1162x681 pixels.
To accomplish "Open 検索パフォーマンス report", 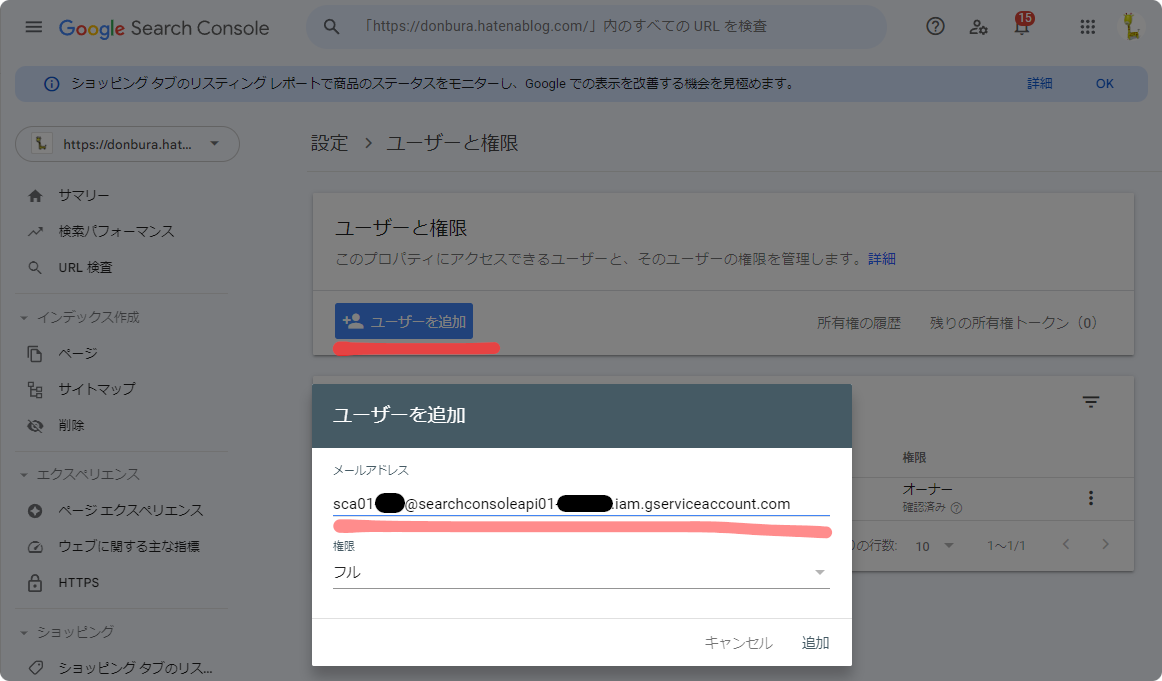I will (116, 232).
